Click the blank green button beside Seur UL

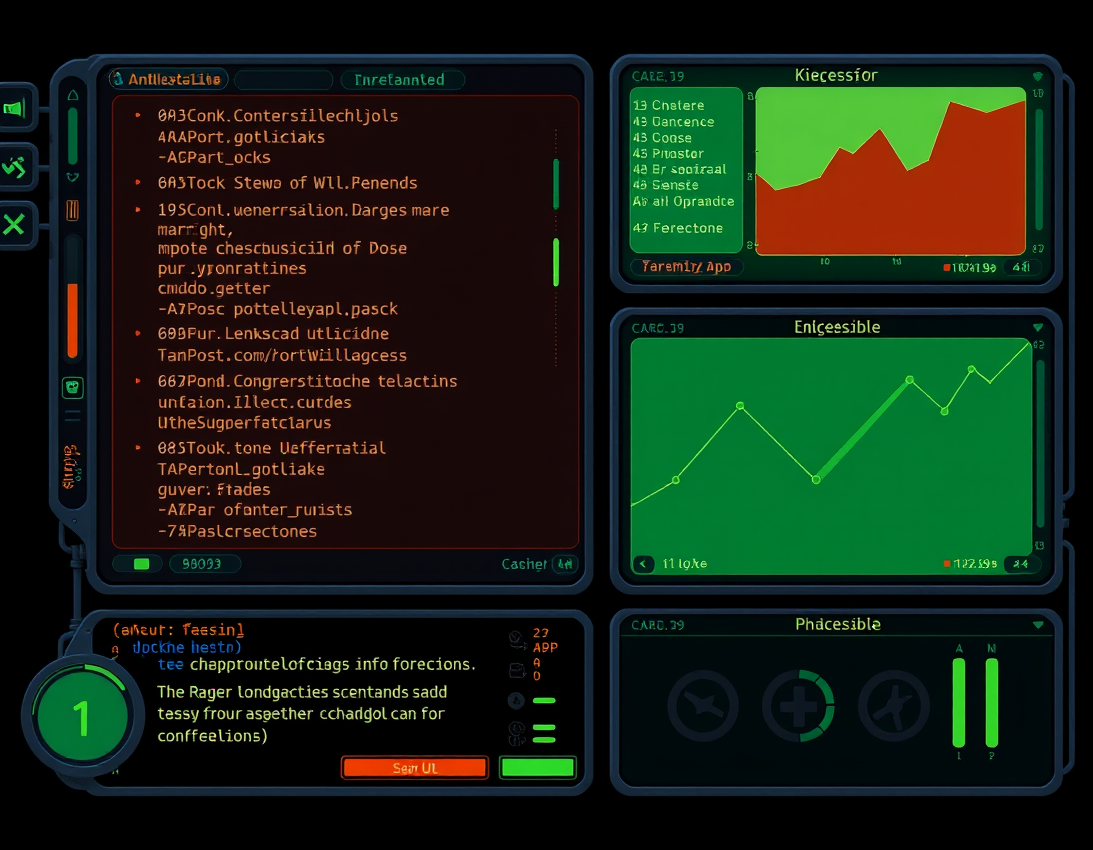click(537, 768)
